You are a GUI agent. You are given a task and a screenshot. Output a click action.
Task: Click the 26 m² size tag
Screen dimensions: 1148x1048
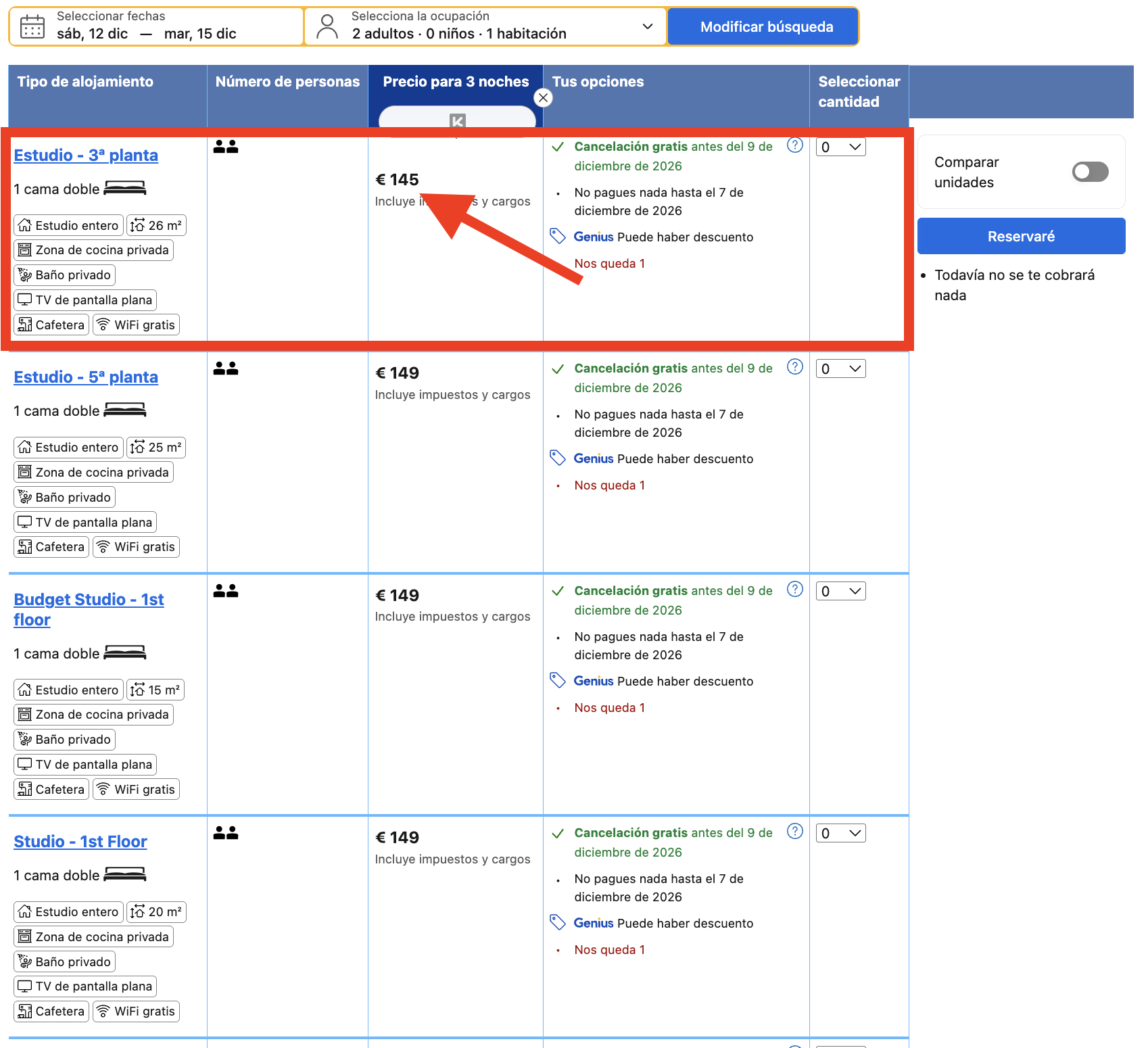(x=156, y=225)
